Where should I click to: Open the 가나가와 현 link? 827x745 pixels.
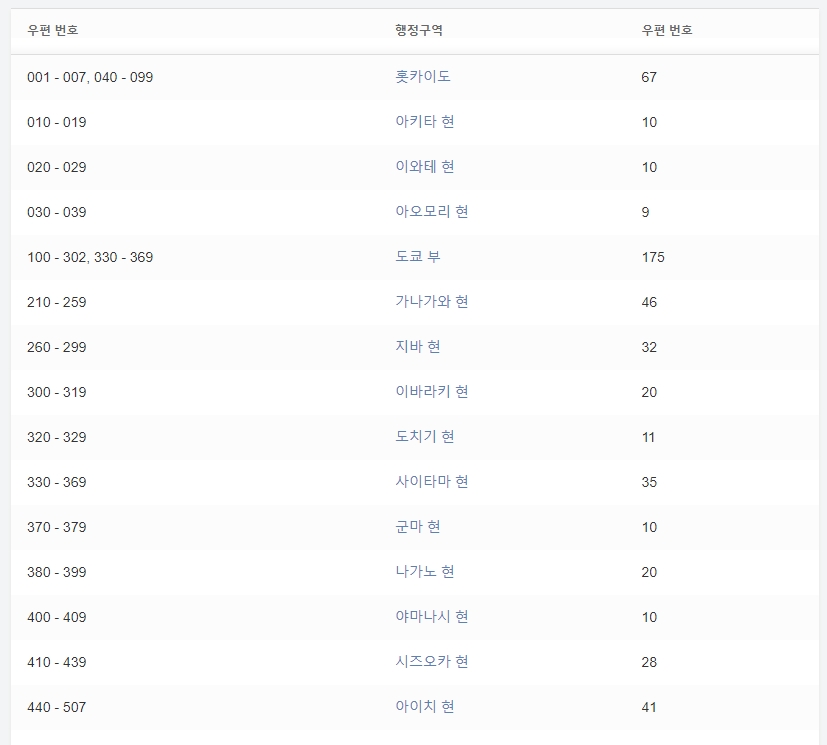coord(432,302)
